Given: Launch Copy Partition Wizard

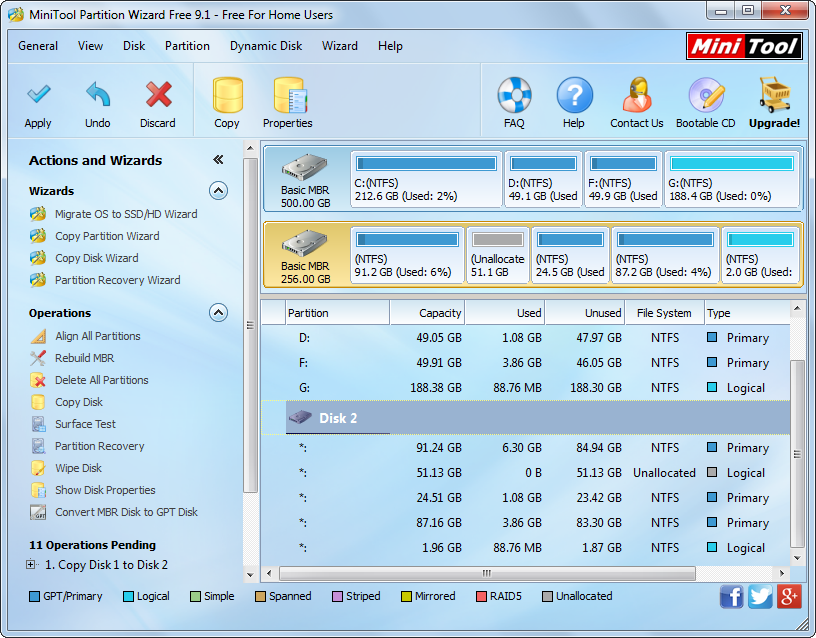Looking at the screenshot, I should [107, 236].
